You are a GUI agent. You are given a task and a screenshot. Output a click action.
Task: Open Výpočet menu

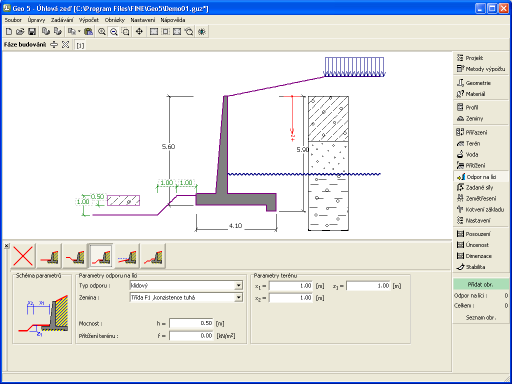(x=89, y=20)
